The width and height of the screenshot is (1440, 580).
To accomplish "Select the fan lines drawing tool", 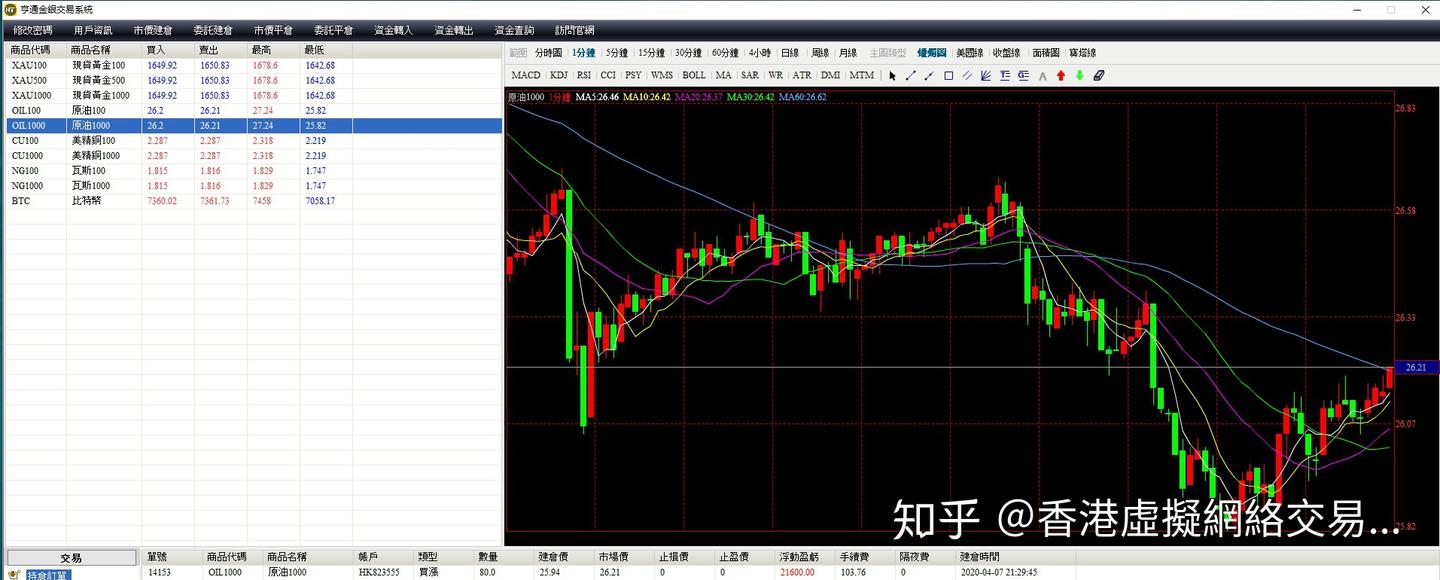I will click(x=985, y=75).
